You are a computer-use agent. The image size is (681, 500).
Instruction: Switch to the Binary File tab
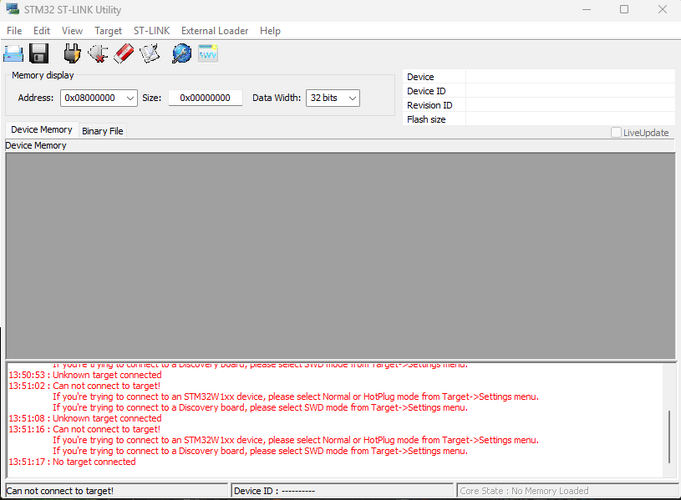(x=102, y=131)
